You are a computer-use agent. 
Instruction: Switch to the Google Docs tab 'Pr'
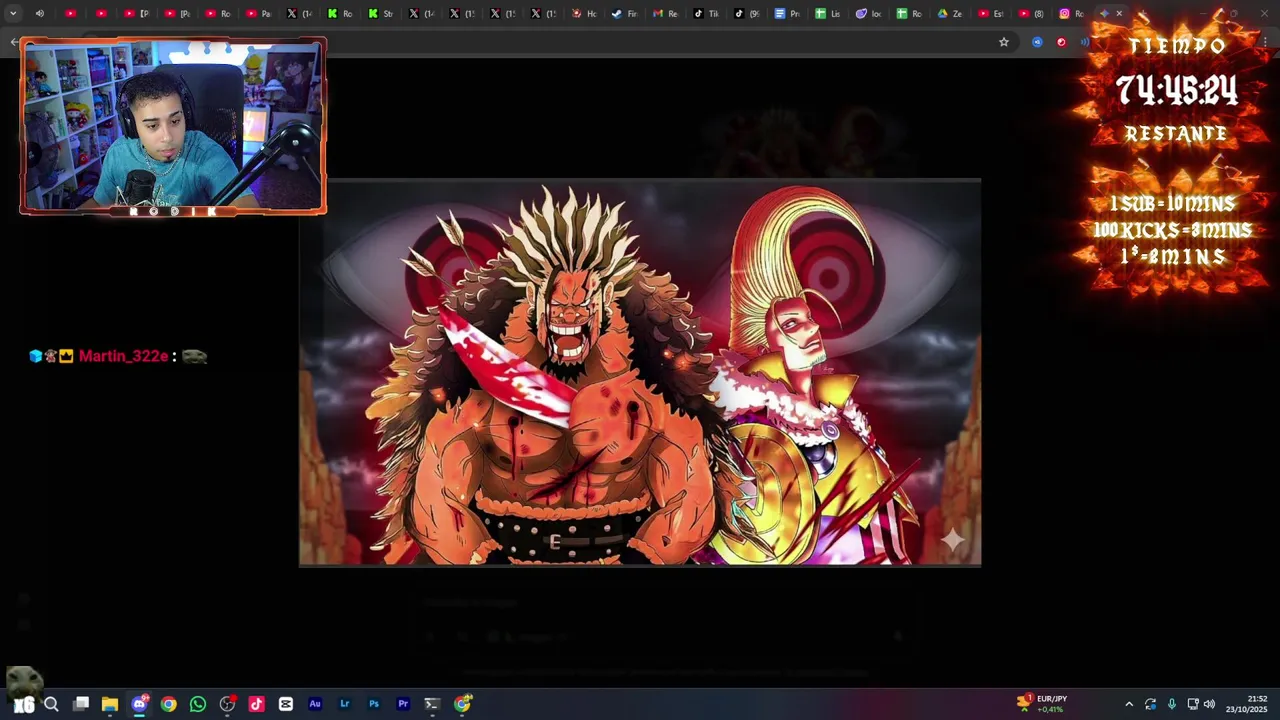pos(787,14)
